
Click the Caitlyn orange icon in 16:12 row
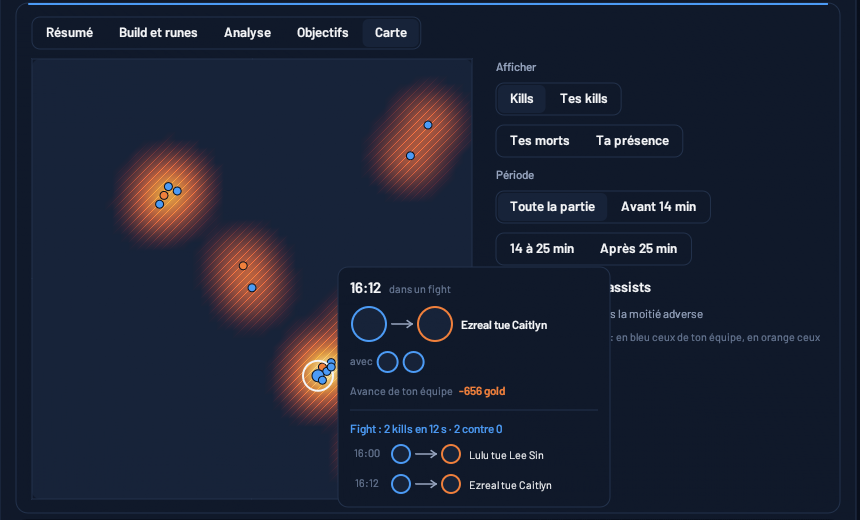point(451,484)
